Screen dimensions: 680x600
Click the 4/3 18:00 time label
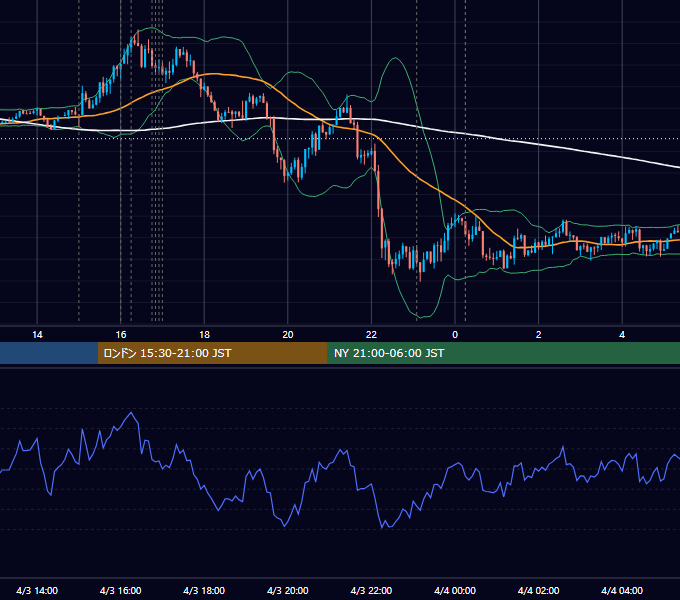tap(204, 590)
